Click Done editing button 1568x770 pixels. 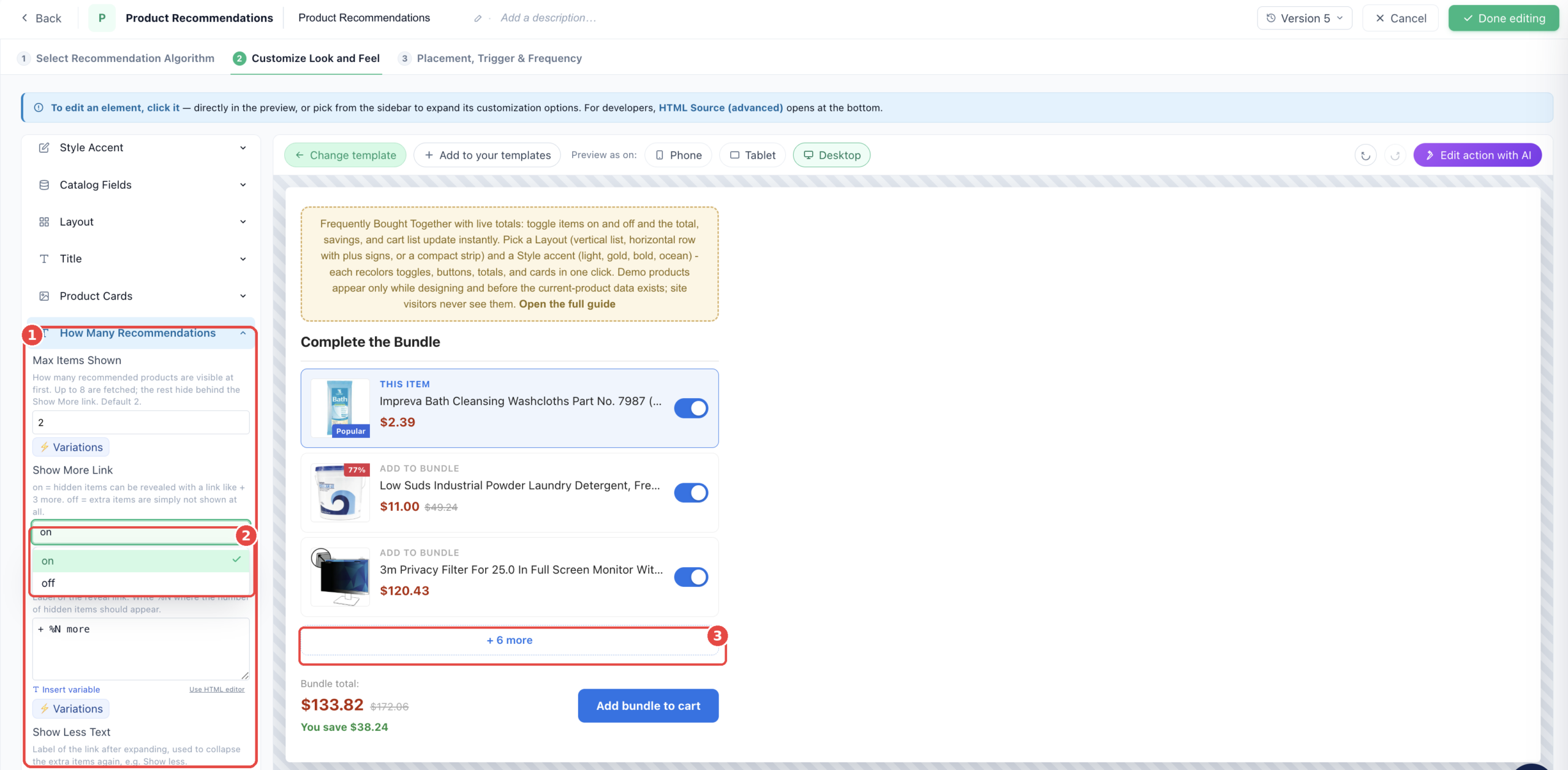tap(1504, 18)
